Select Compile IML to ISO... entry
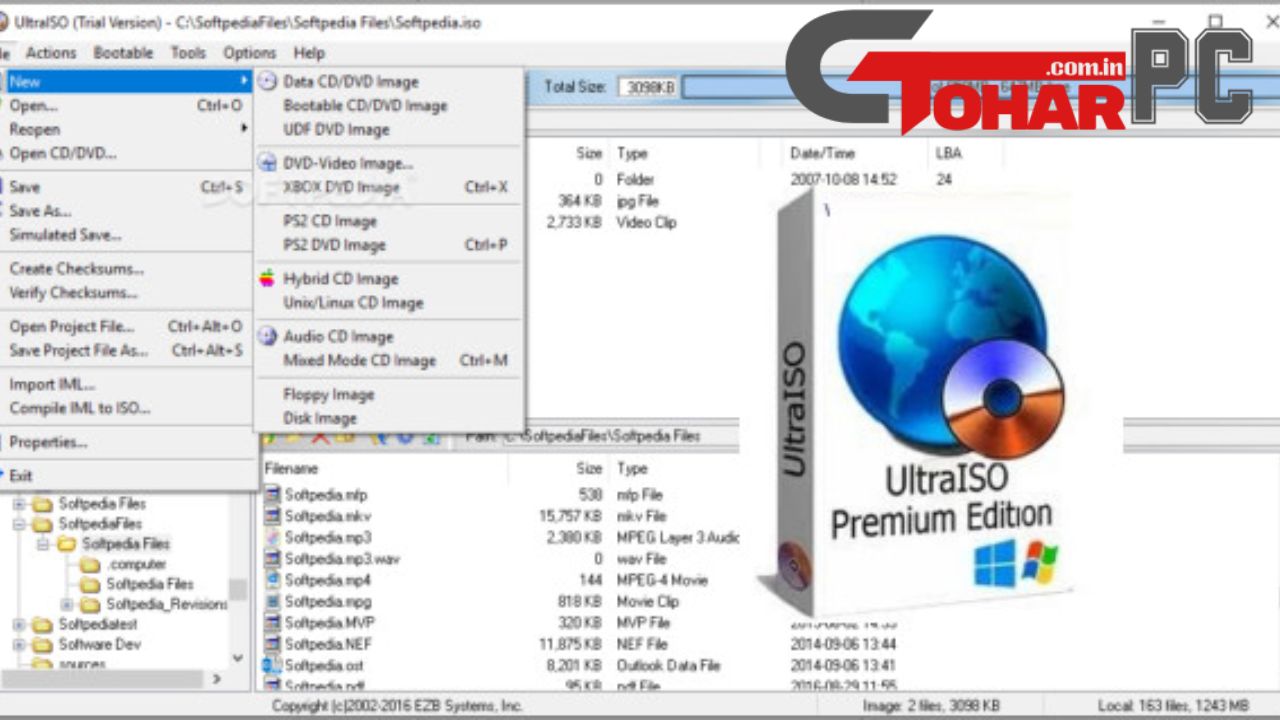The height and width of the screenshot is (720, 1280). pos(126,409)
